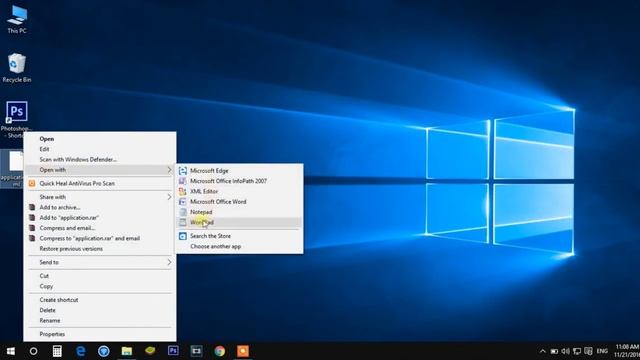
Task: Choose Microsoft Office InfoPath 2007
Action: tap(239, 181)
